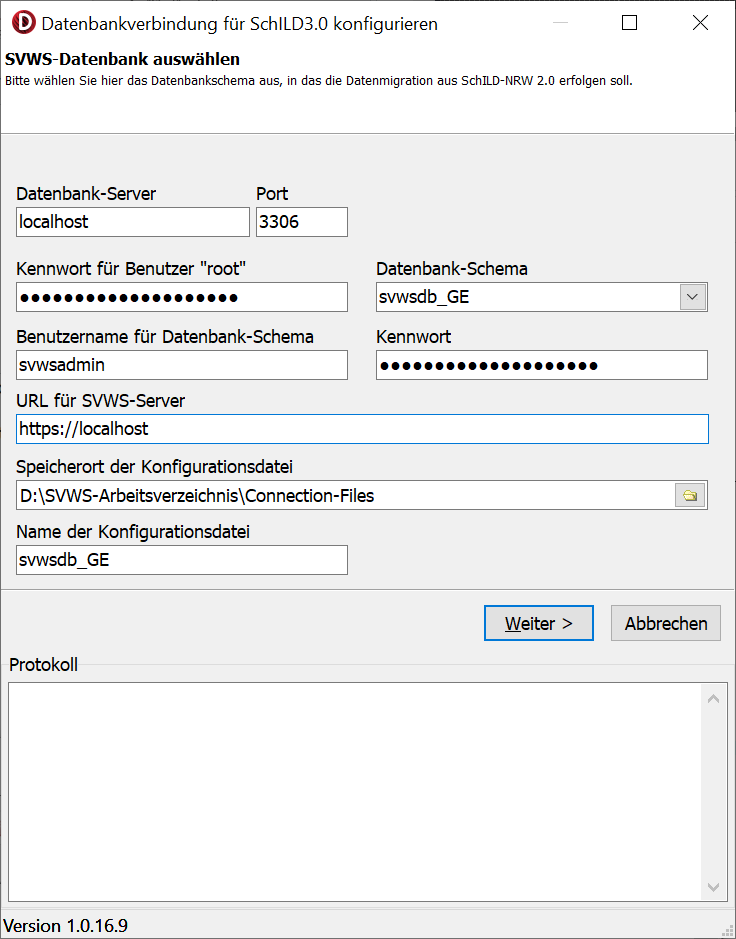This screenshot has height=939, width=736.
Task: Click the Protokoll scroll down arrow
Action: 713,887
